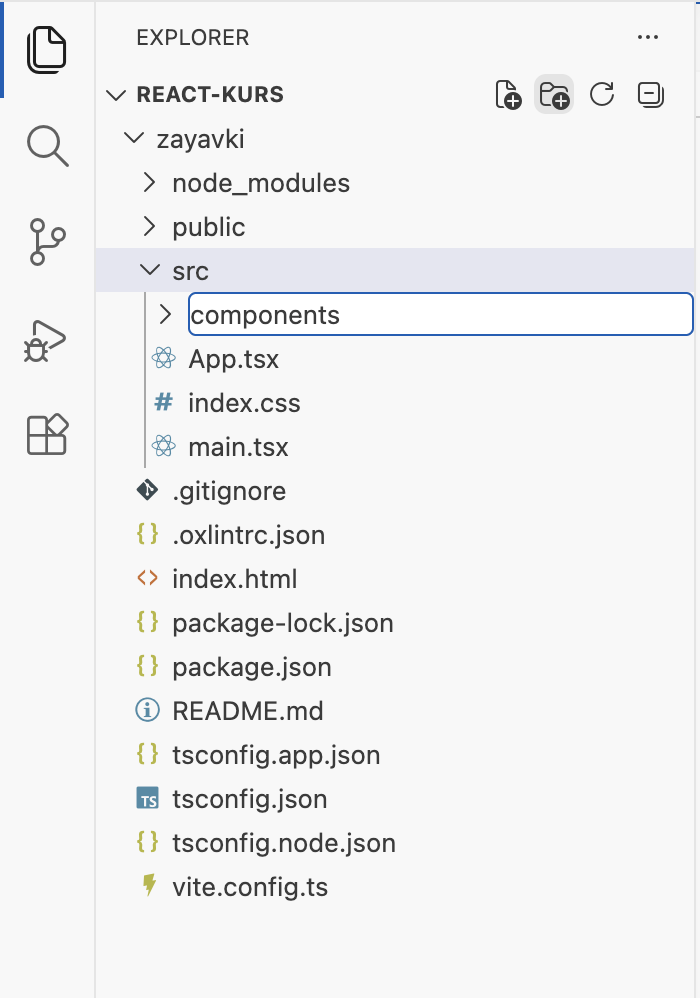The height and width of the screenshot is (998, 700).
Task: Select the zayavki folder name
Action: (x=200, y=139)
